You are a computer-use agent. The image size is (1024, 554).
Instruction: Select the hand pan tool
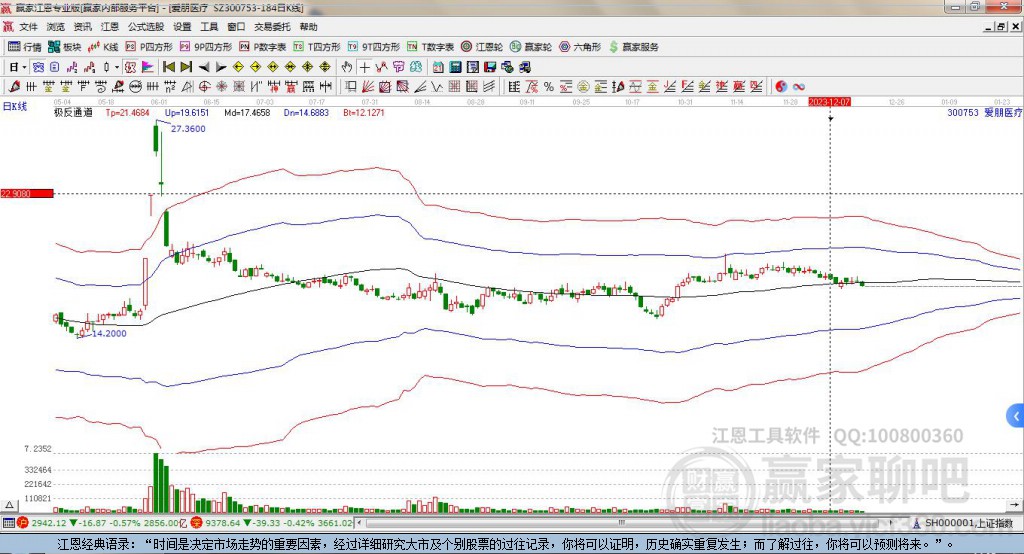pos(347,67)
